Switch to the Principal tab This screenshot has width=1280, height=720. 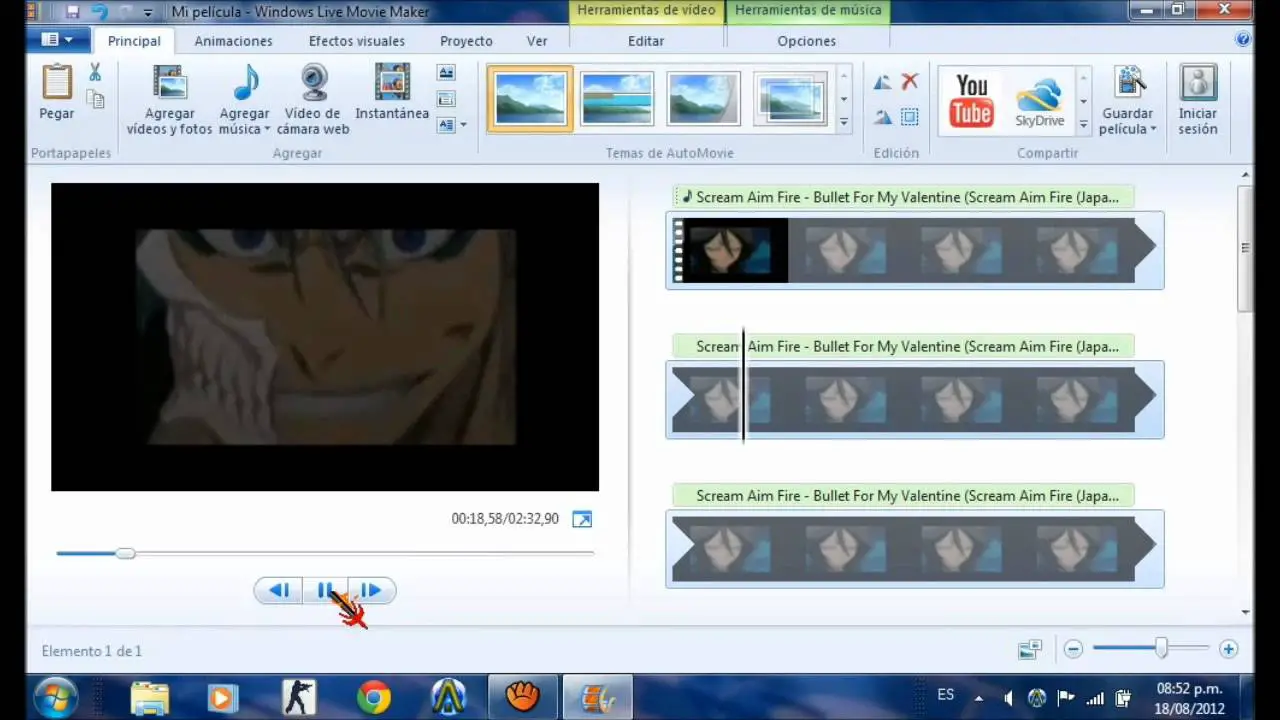[x=134, y=41]
